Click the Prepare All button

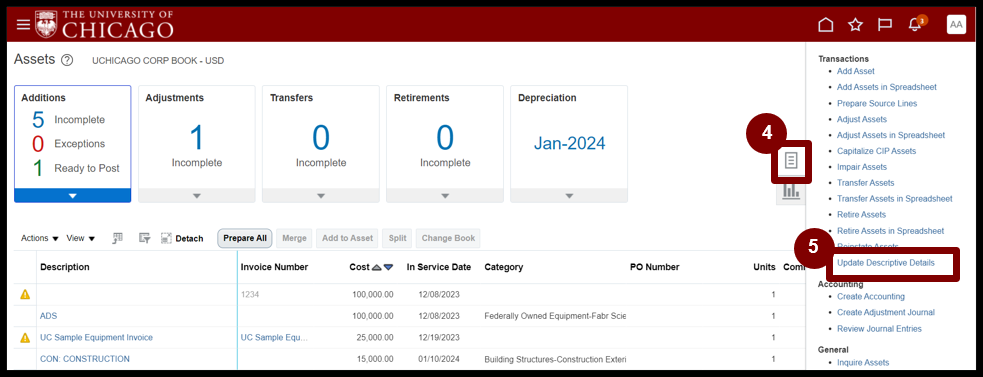tap(245, 238)
